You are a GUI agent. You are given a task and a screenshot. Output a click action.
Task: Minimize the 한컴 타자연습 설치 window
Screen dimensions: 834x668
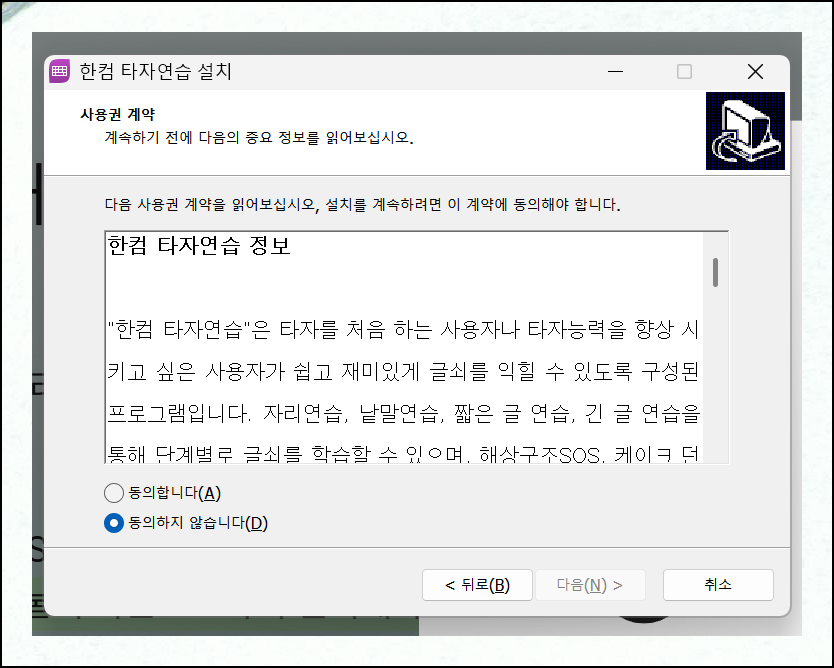click(615, 71)
